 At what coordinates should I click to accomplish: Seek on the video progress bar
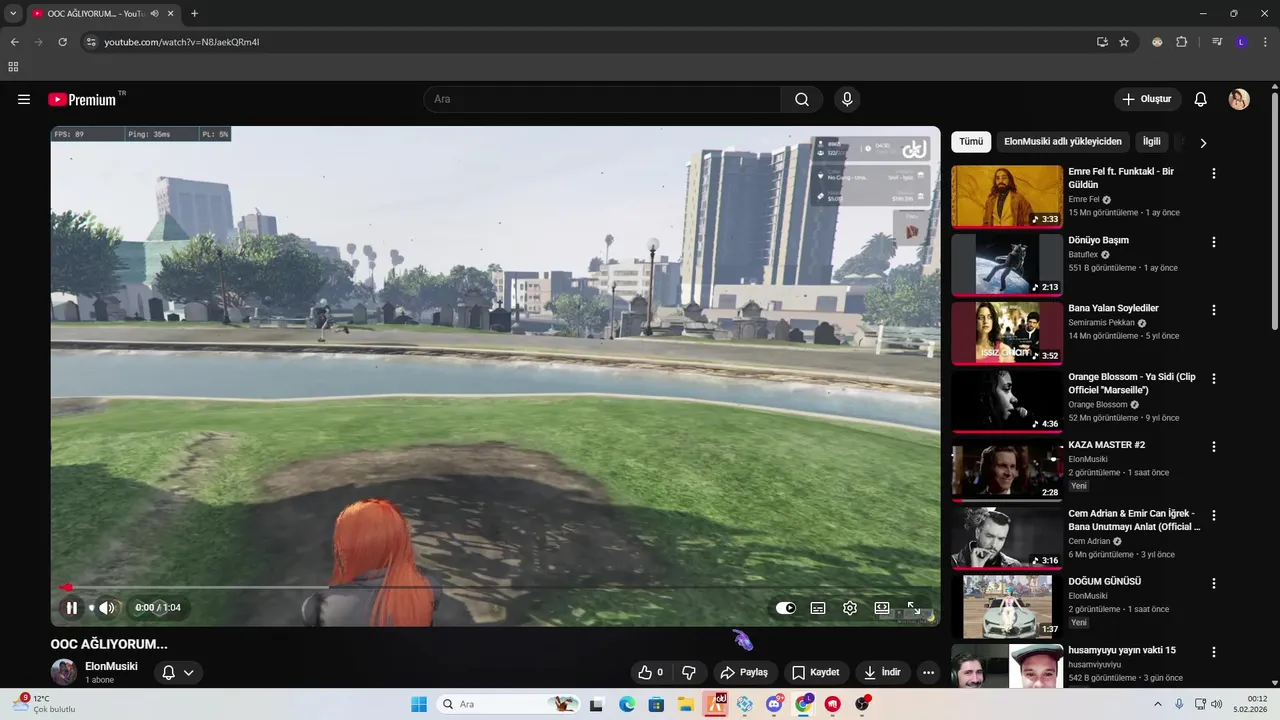[x=495, y=588]
